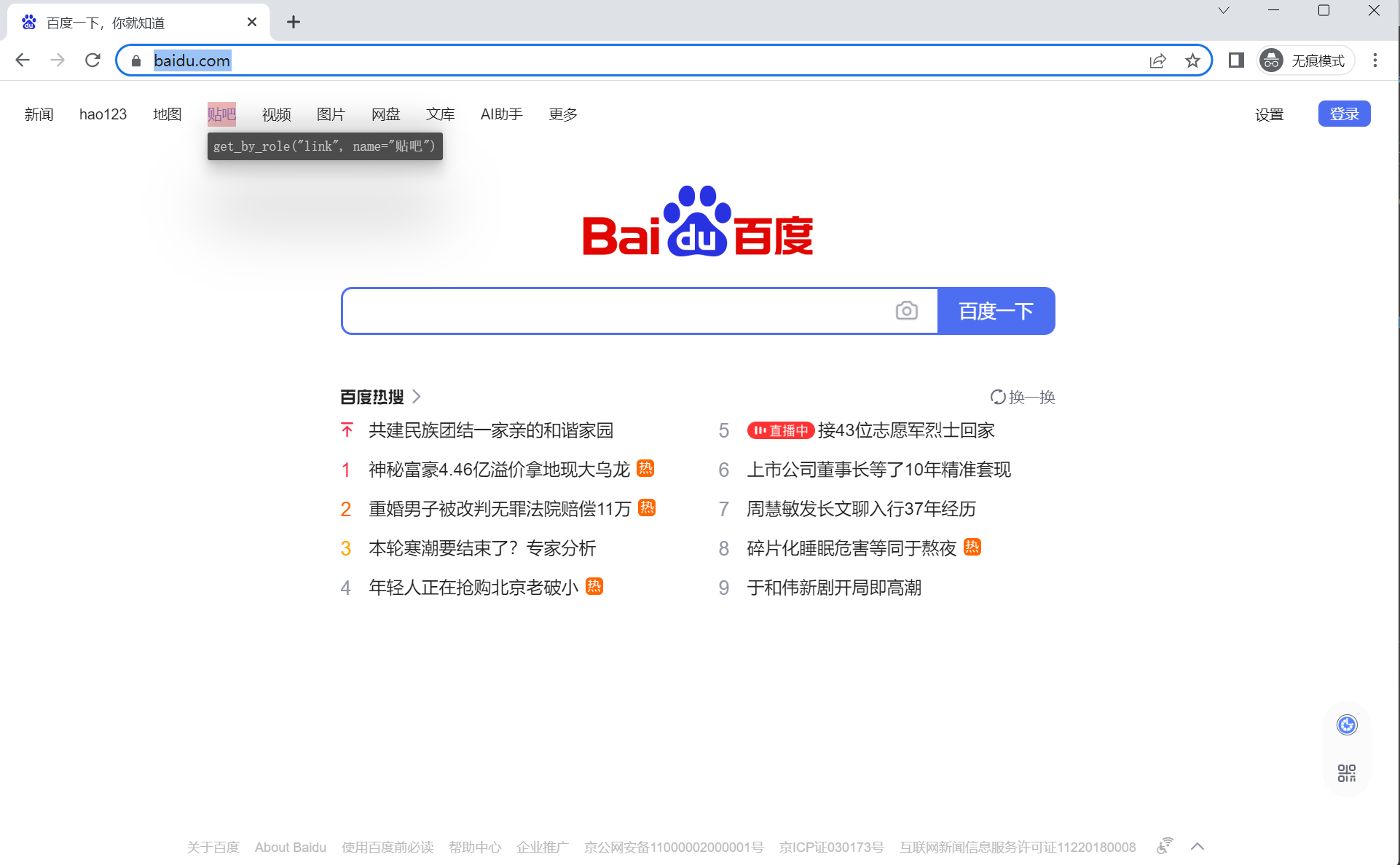Open the tab search dropdown arrow
1400x865 pixels.
1224,11
